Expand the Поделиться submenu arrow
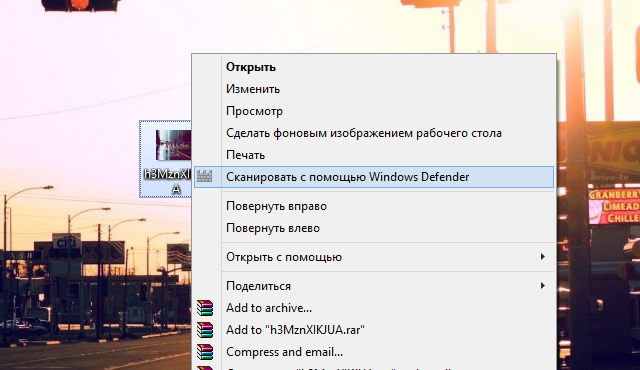This screenshot has width=640, height=370. [x=542, y=286]
